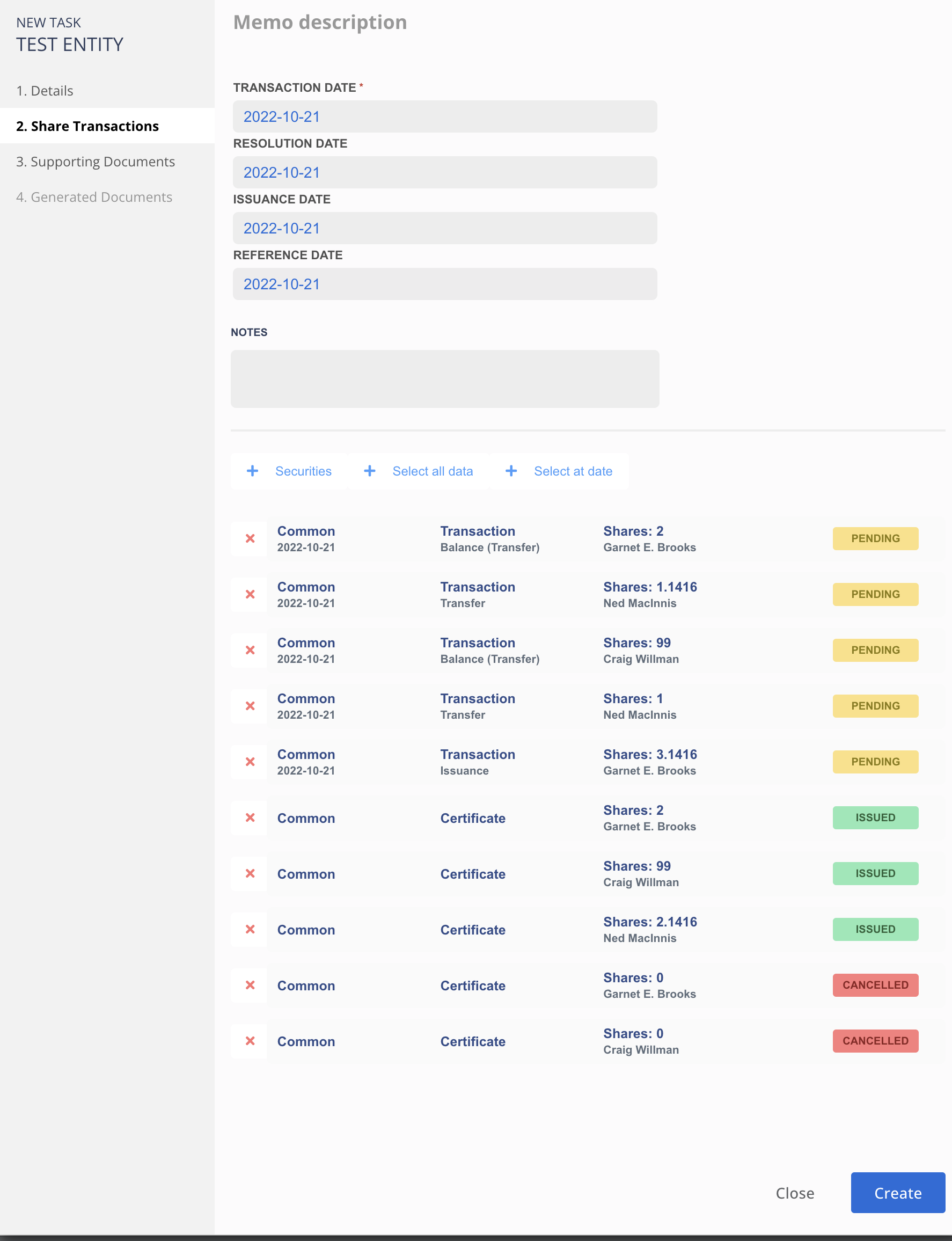Image resolution: width=952 pixels, height=1241 pixels.
Task: Remove the Shares: 3.1416 Issuance row
Action: (250, 762)
